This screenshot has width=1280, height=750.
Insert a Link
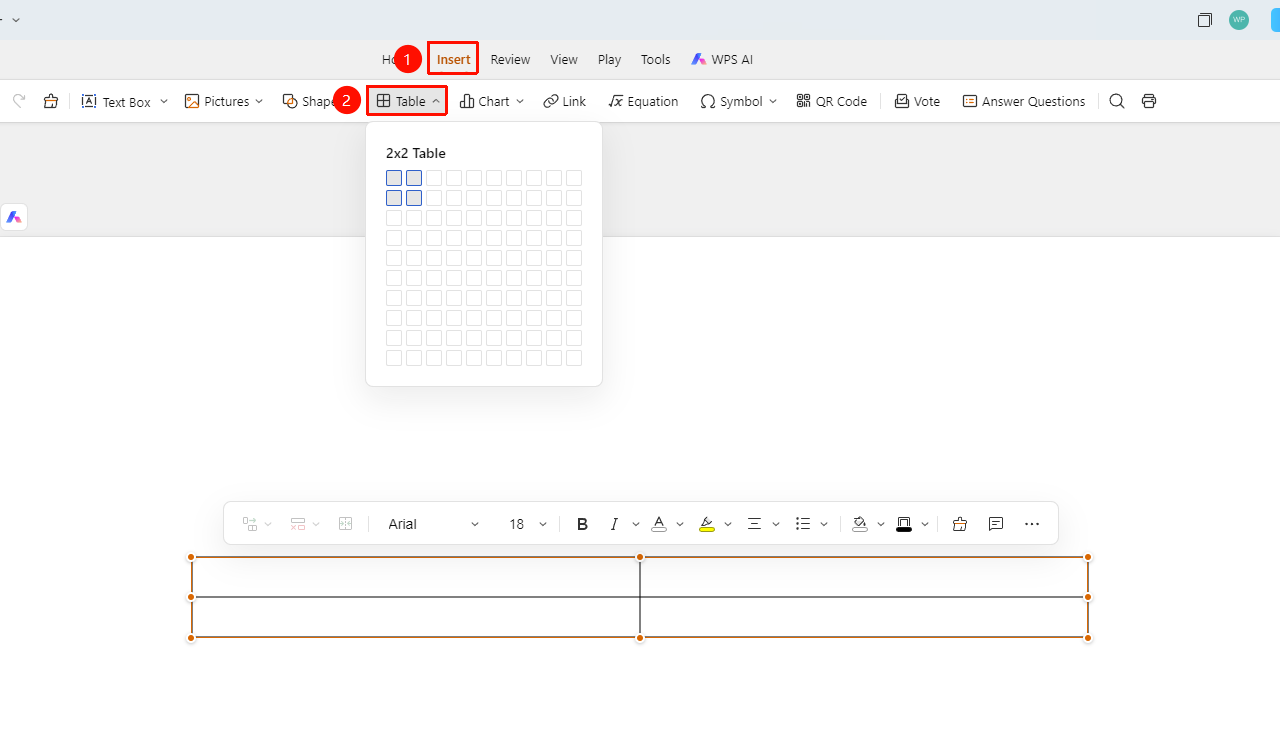coord(565,101)
